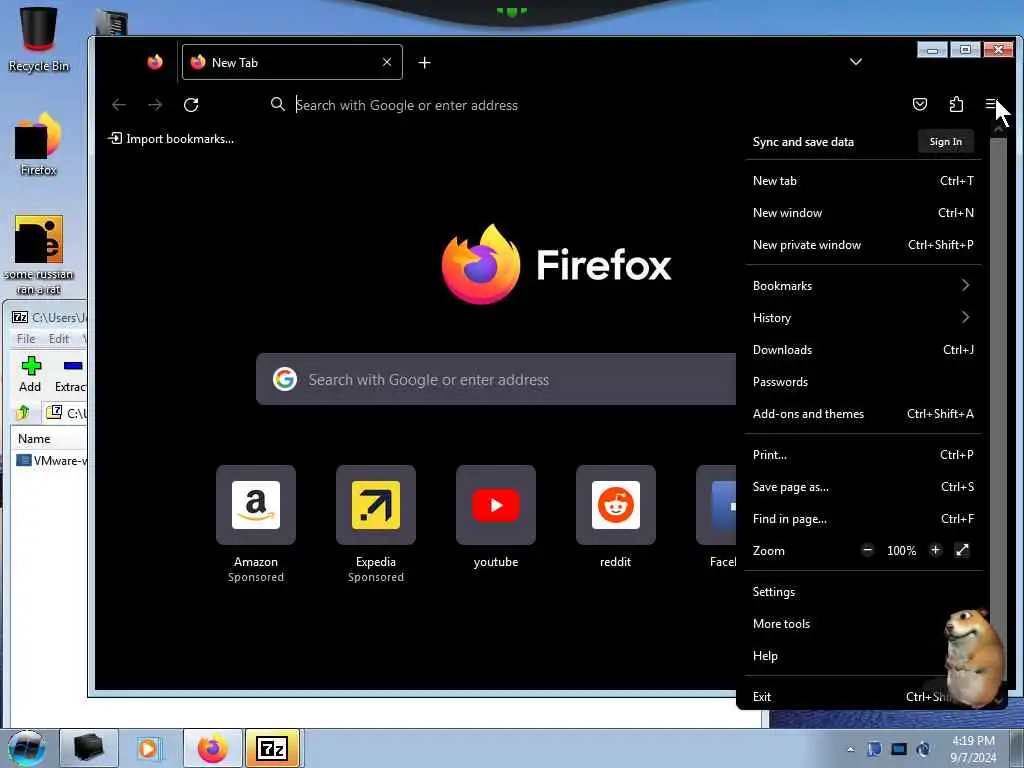
Task: Choose Find in page
Action: tap(863, 519)
